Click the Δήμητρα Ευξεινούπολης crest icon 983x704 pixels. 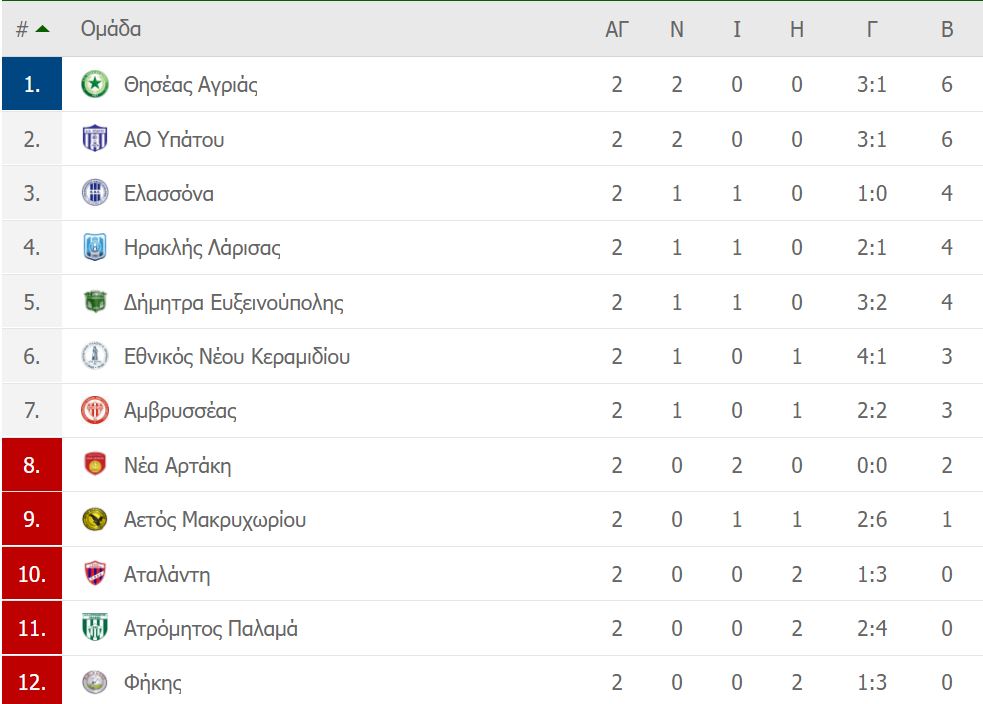(x=95, y=302)
